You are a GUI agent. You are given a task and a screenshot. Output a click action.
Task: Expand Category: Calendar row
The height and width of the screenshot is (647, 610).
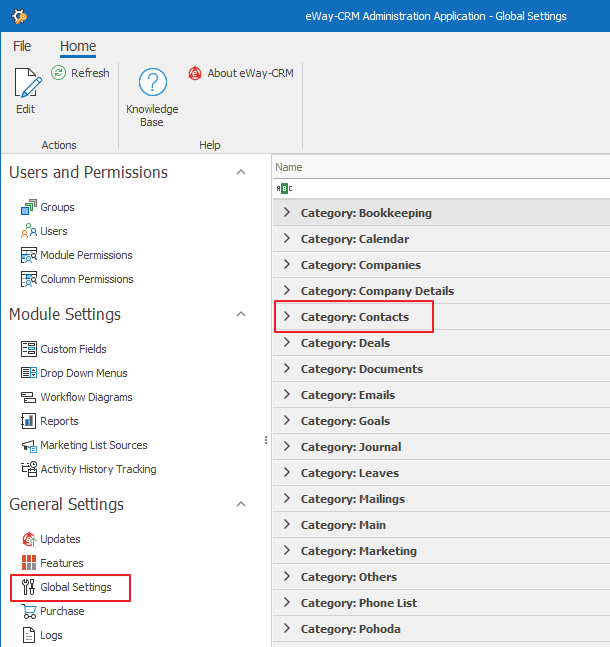pos(287,238)
